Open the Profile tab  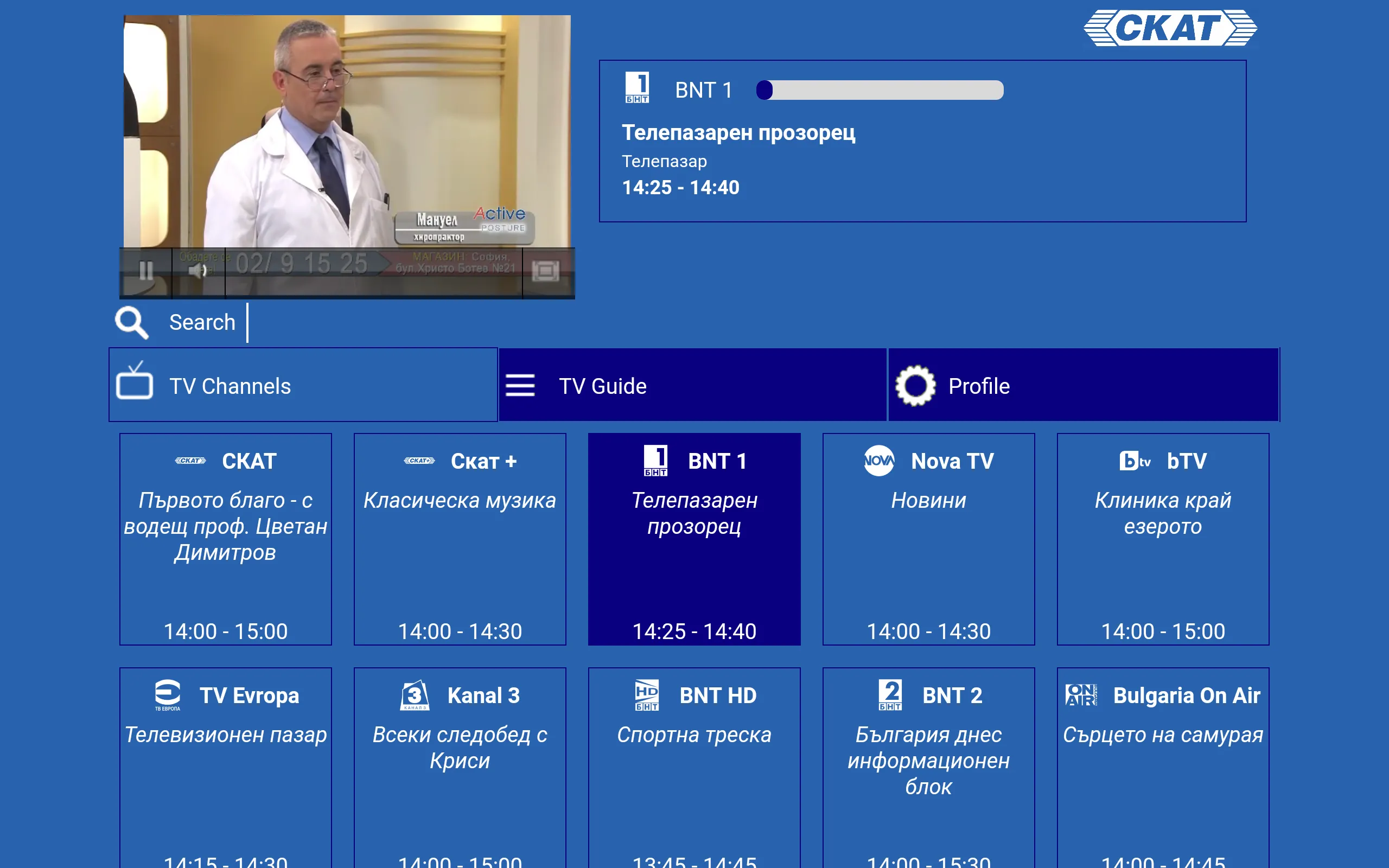(x=1083, y=385)
